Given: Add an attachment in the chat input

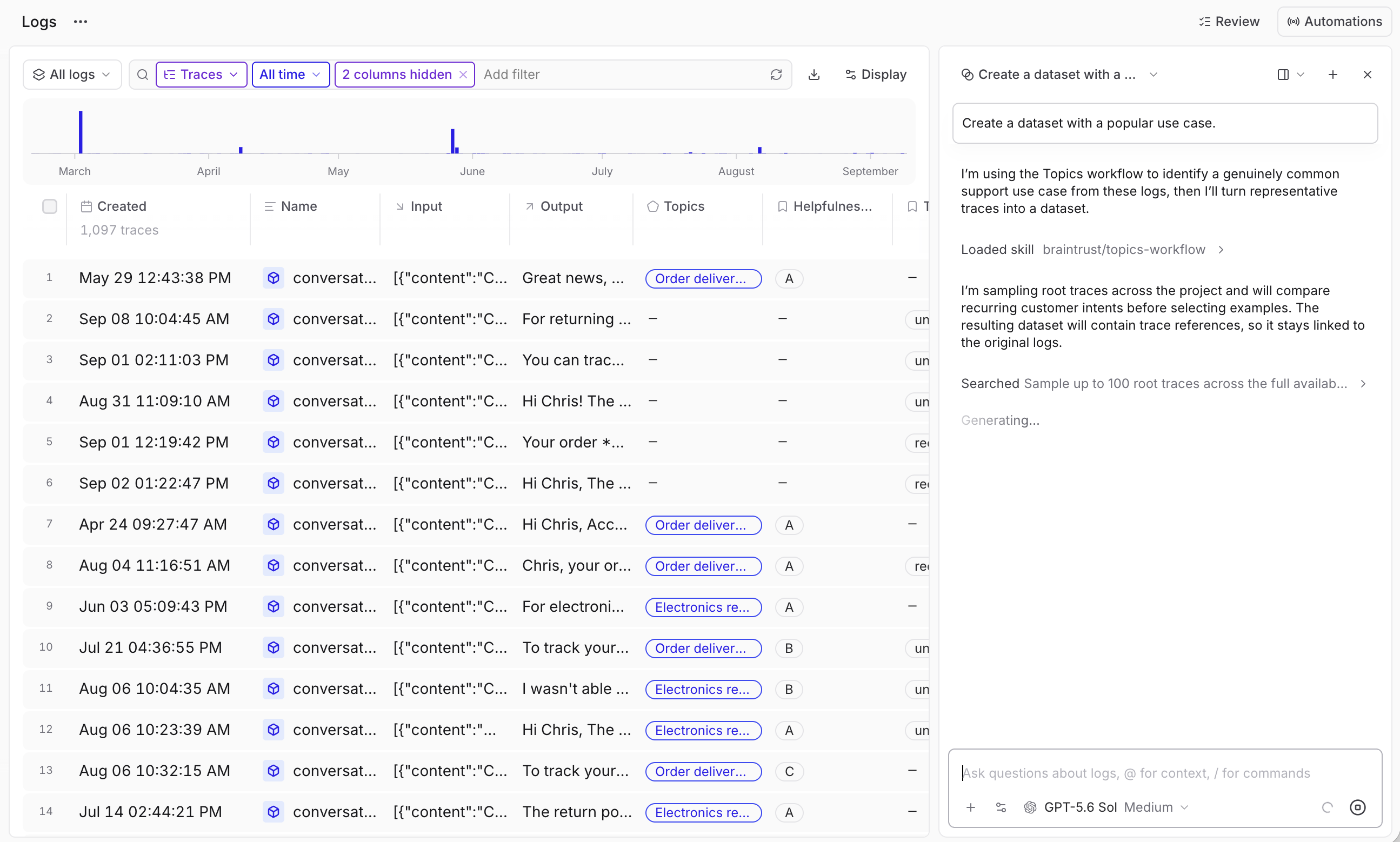Looking at the screenshot, I should pyautogui.click(x=970, y=807).
